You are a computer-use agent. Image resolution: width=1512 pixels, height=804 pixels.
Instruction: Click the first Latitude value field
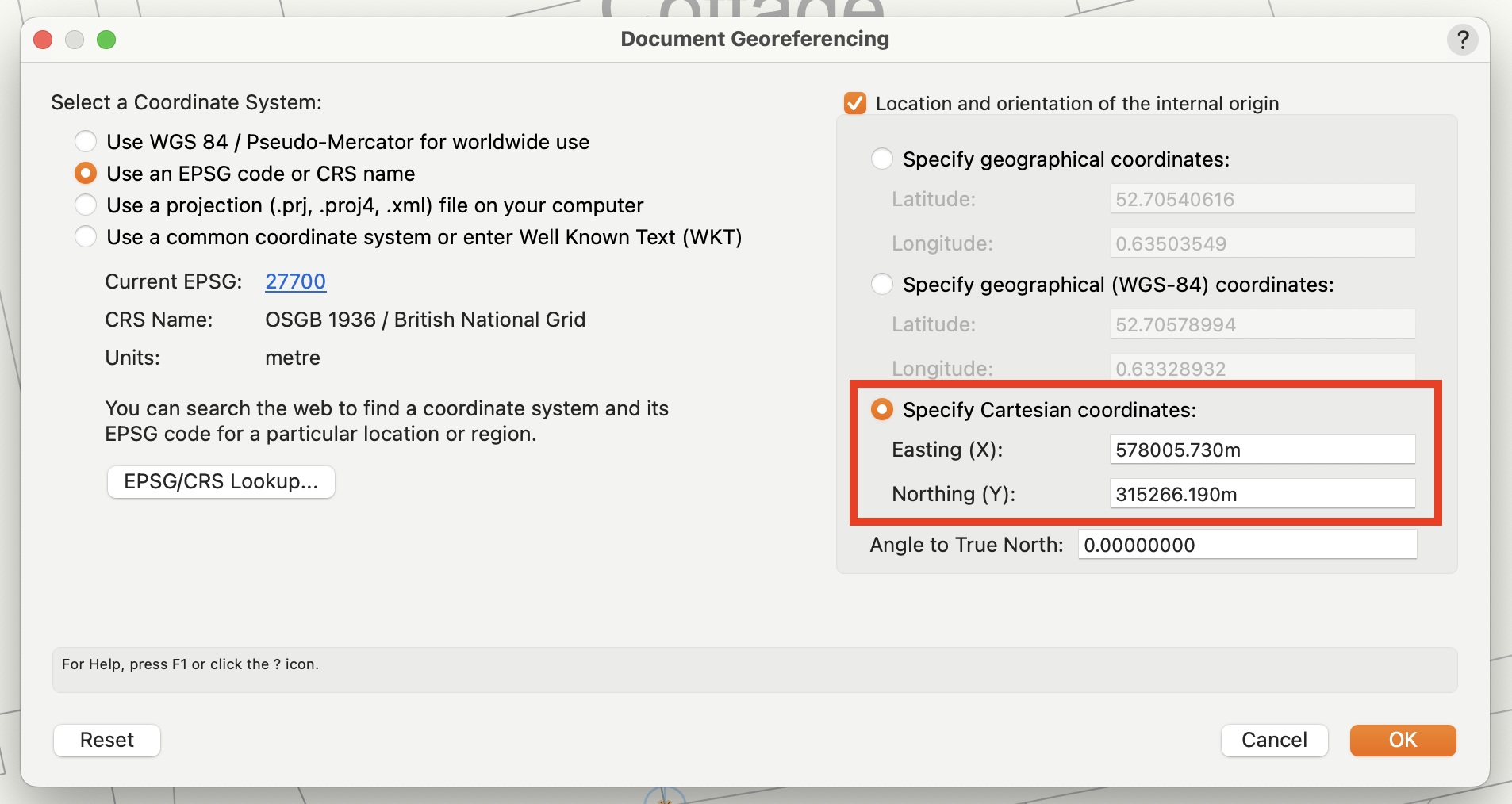tap(1262, 199)
